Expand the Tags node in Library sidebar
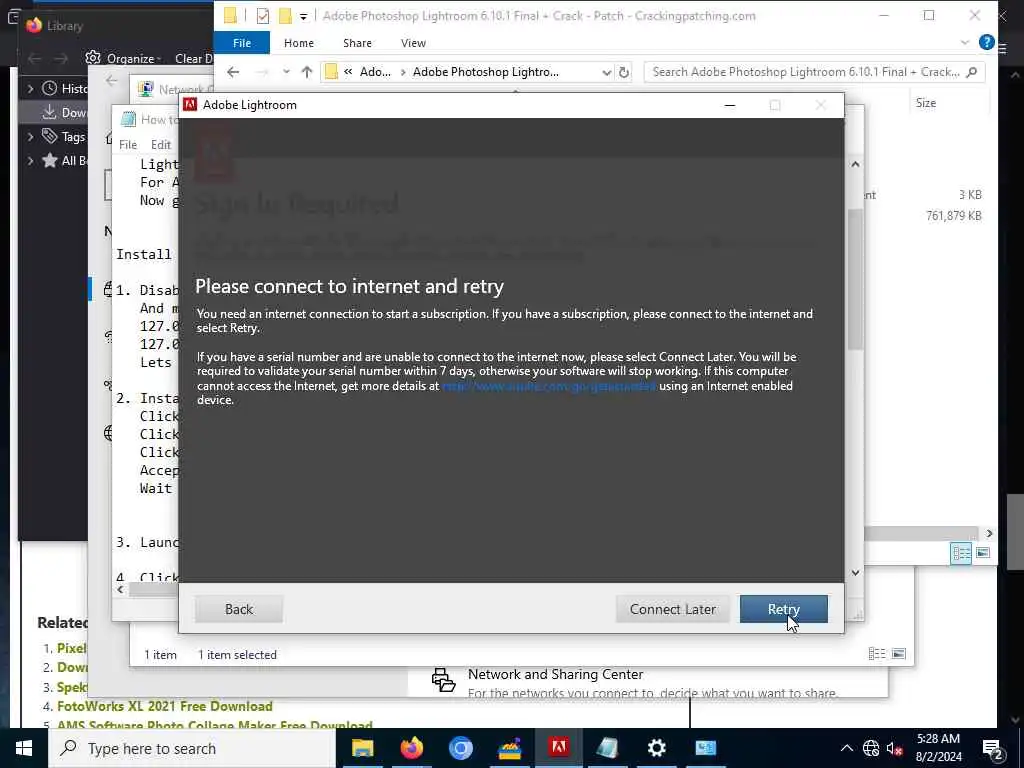This screenshot has width=1024, height=768. tap(30, 136)
